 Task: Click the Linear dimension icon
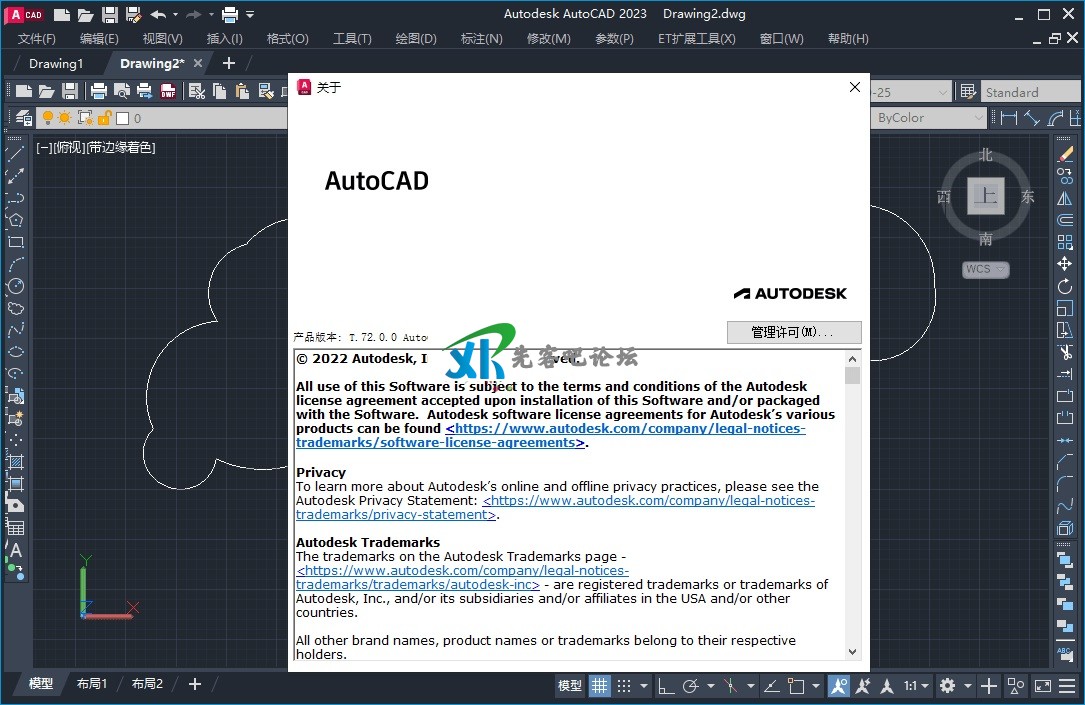click(x=1009, y=118)
